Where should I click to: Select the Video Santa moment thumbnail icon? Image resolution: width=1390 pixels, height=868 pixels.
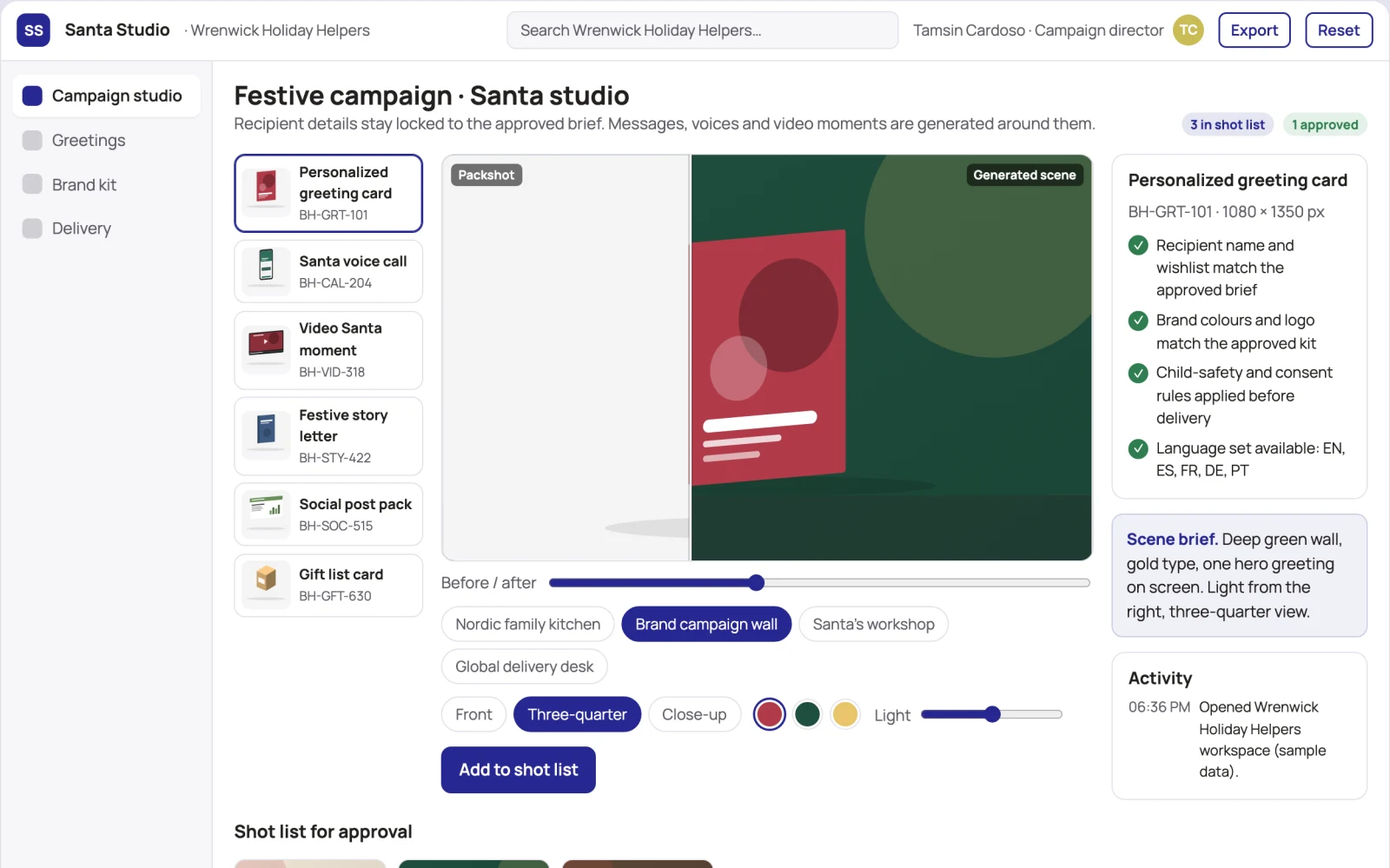pyautogui.click(x=266, y=350)
